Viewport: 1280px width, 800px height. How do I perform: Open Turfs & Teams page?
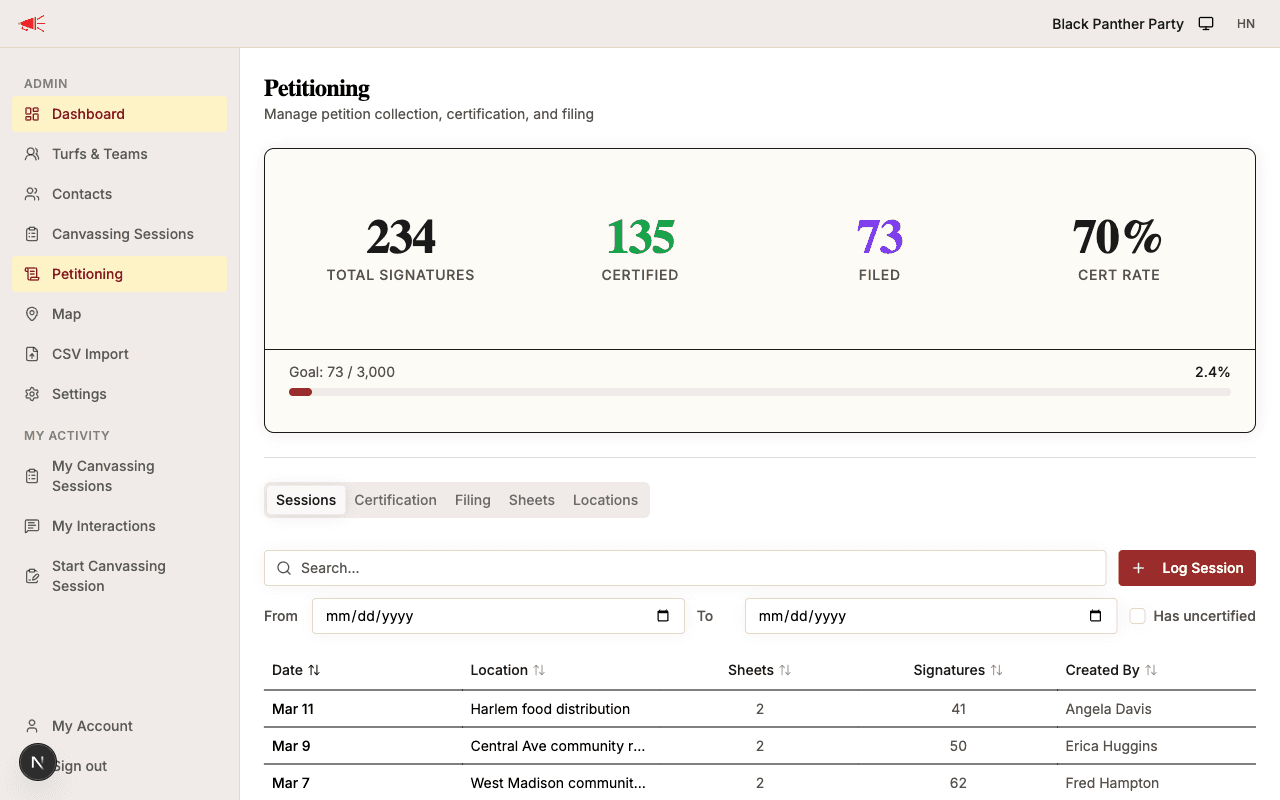coord(120,154)
